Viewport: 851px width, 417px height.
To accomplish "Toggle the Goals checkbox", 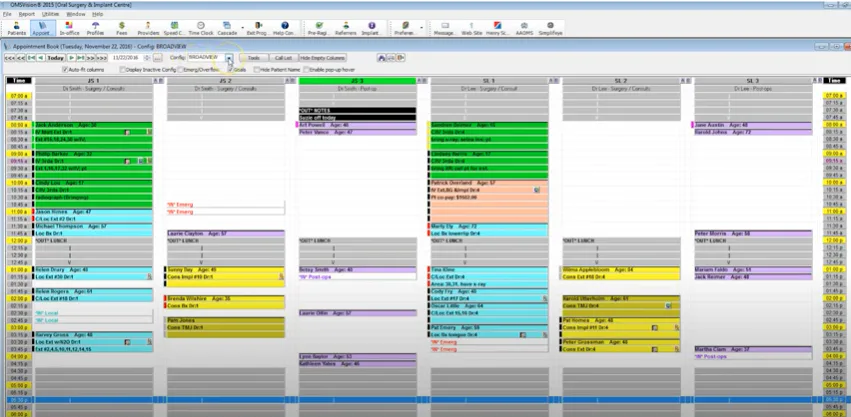I will (x=230, y=70).
